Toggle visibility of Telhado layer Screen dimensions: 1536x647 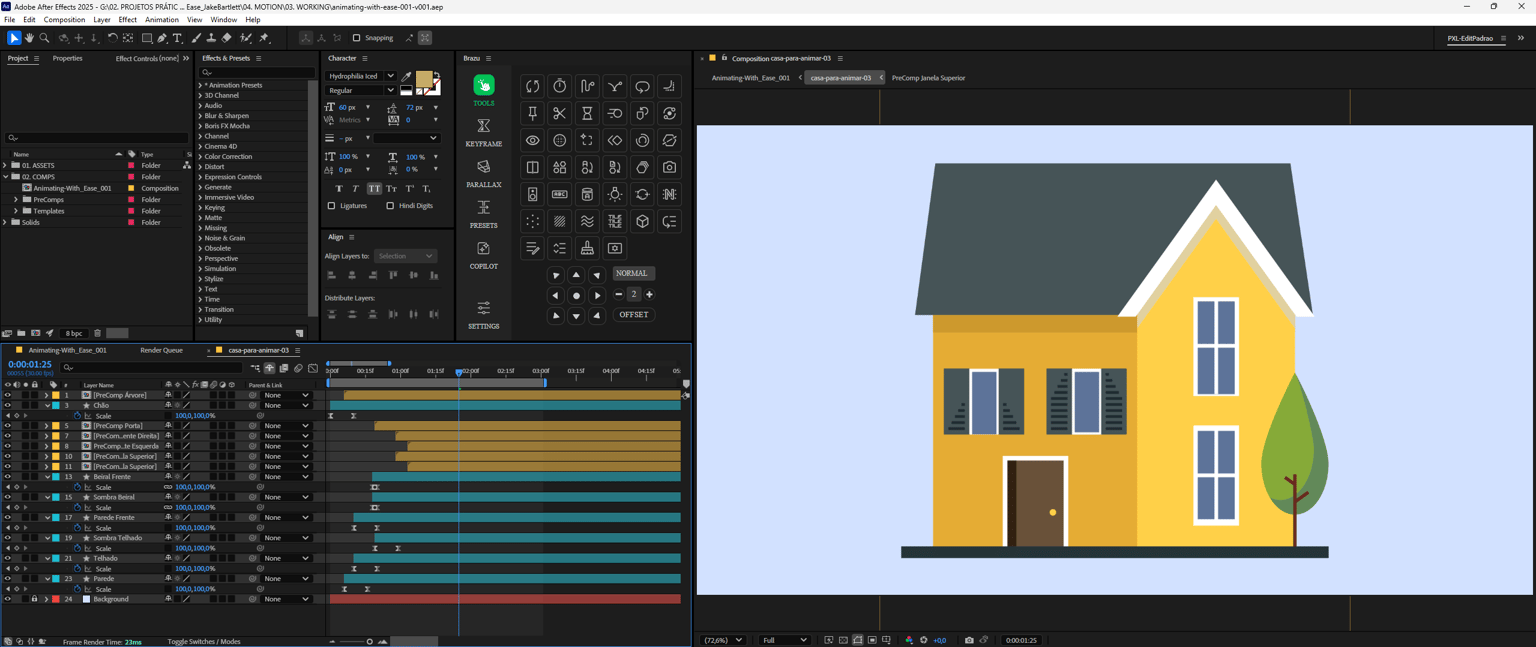7,558
